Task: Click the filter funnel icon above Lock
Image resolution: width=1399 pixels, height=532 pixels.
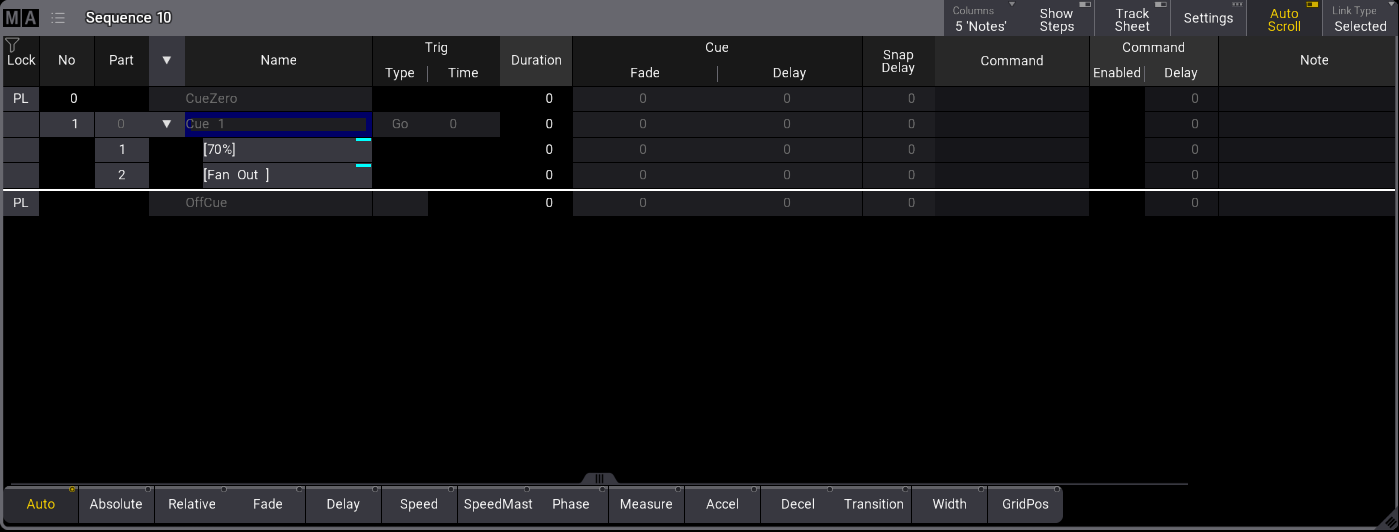Action: click(12, 45)
